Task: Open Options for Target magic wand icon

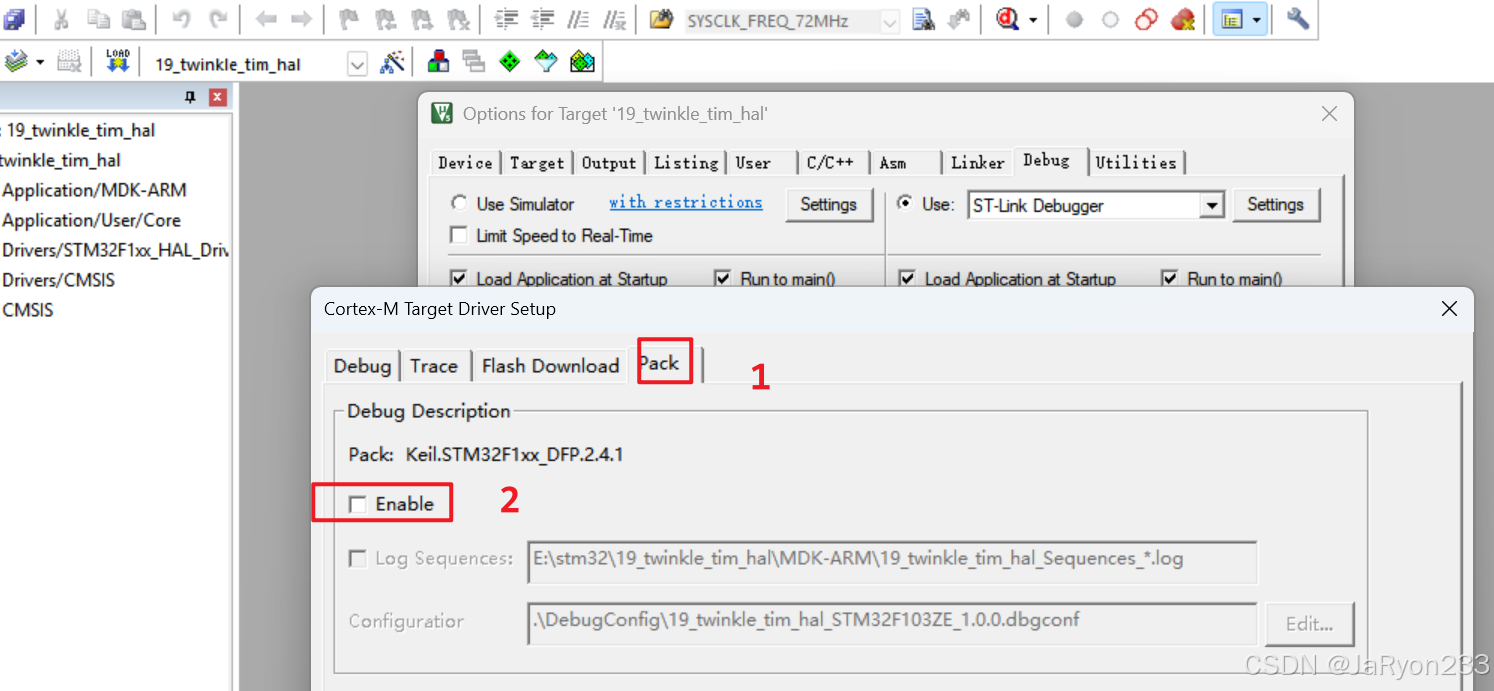Action: click(x=393, y=63)
